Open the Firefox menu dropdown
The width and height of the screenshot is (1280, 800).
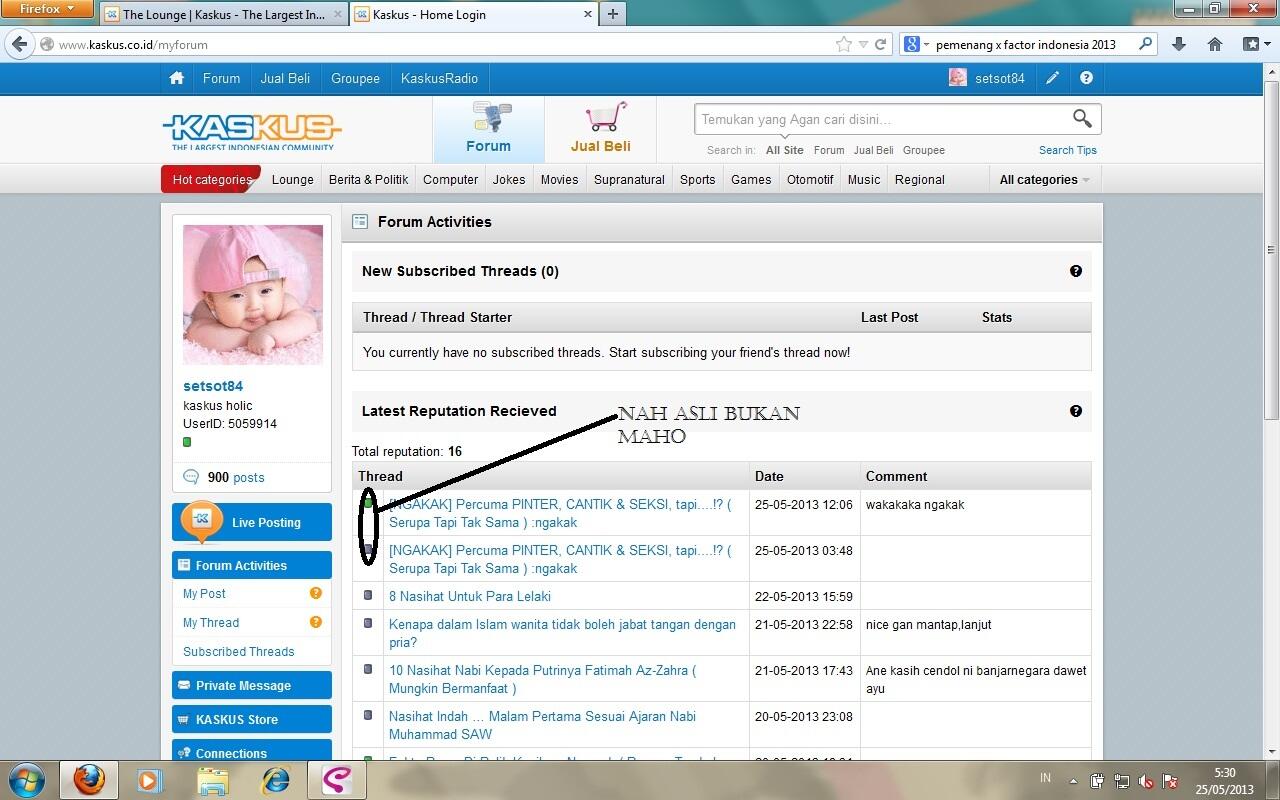tap(48, 9)
